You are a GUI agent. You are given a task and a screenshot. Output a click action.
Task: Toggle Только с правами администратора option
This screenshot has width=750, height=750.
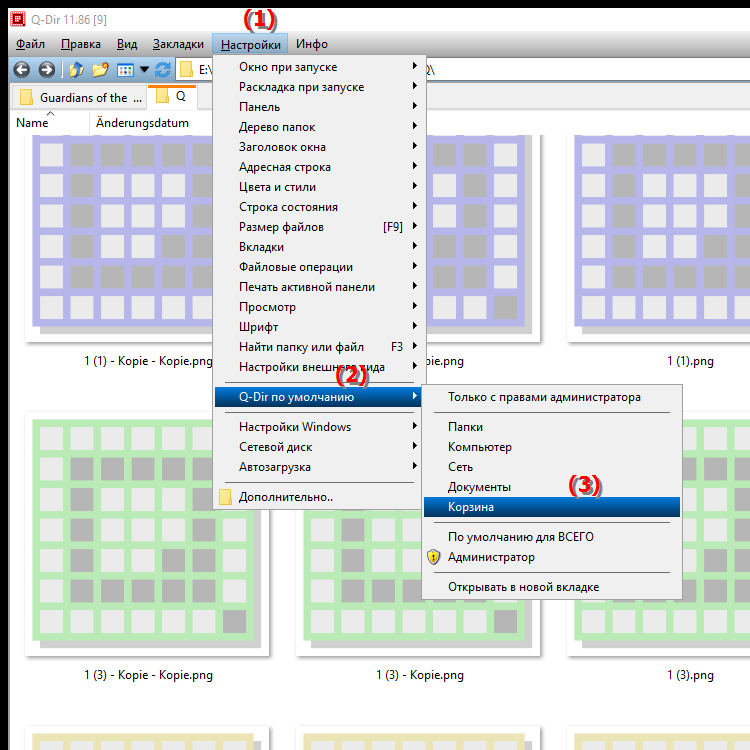click(551, 397)
